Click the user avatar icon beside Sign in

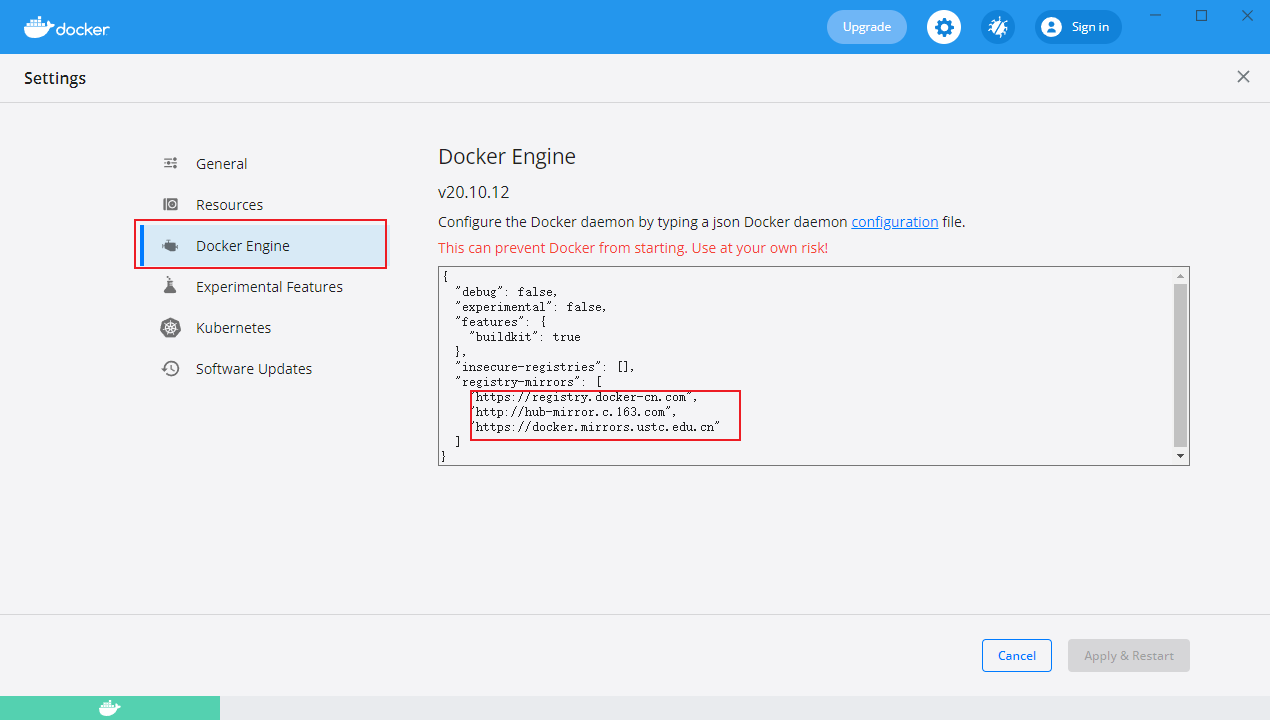coord(1051,27)
